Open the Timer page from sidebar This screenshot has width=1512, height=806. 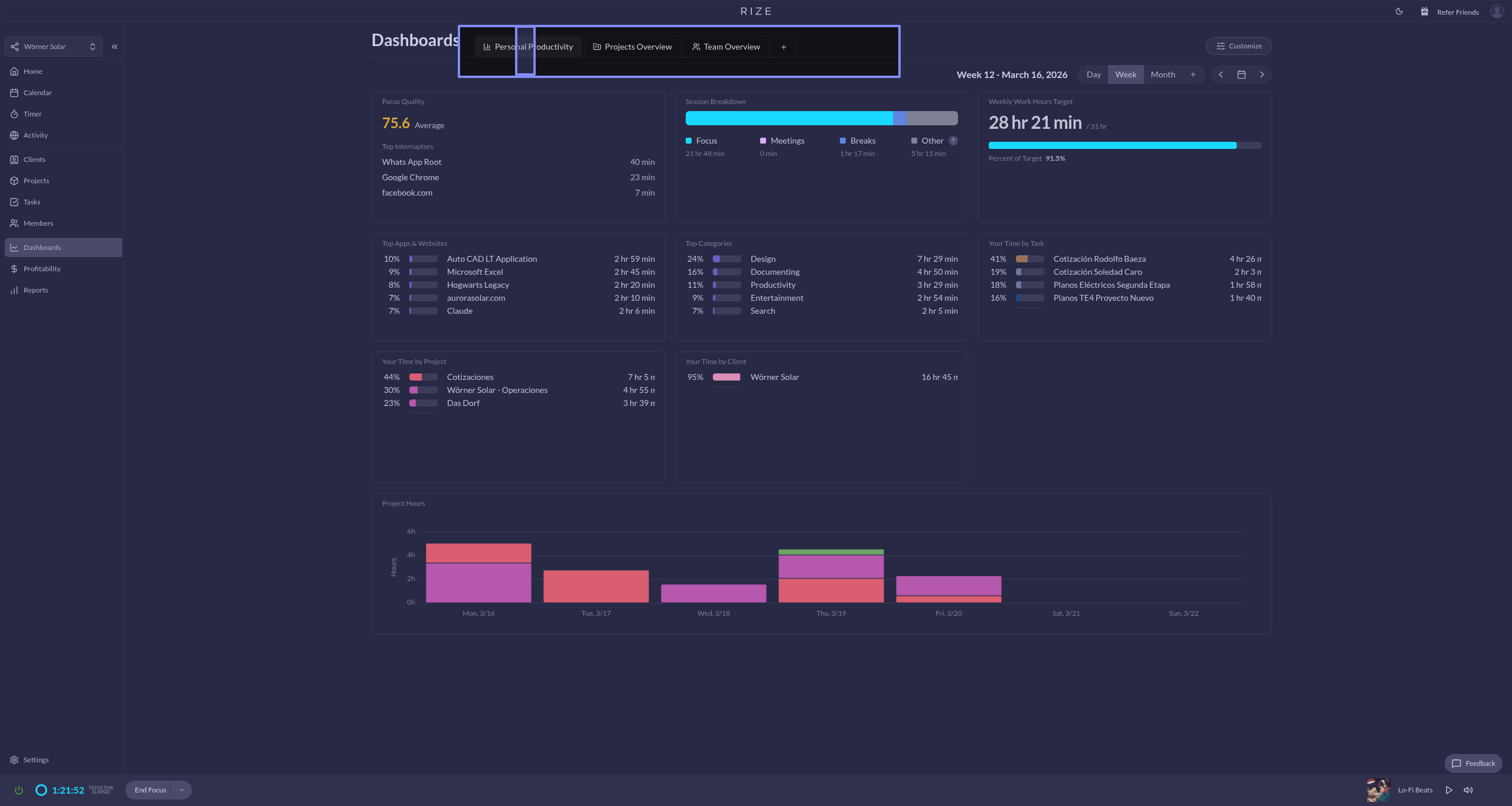coord(32,114)
